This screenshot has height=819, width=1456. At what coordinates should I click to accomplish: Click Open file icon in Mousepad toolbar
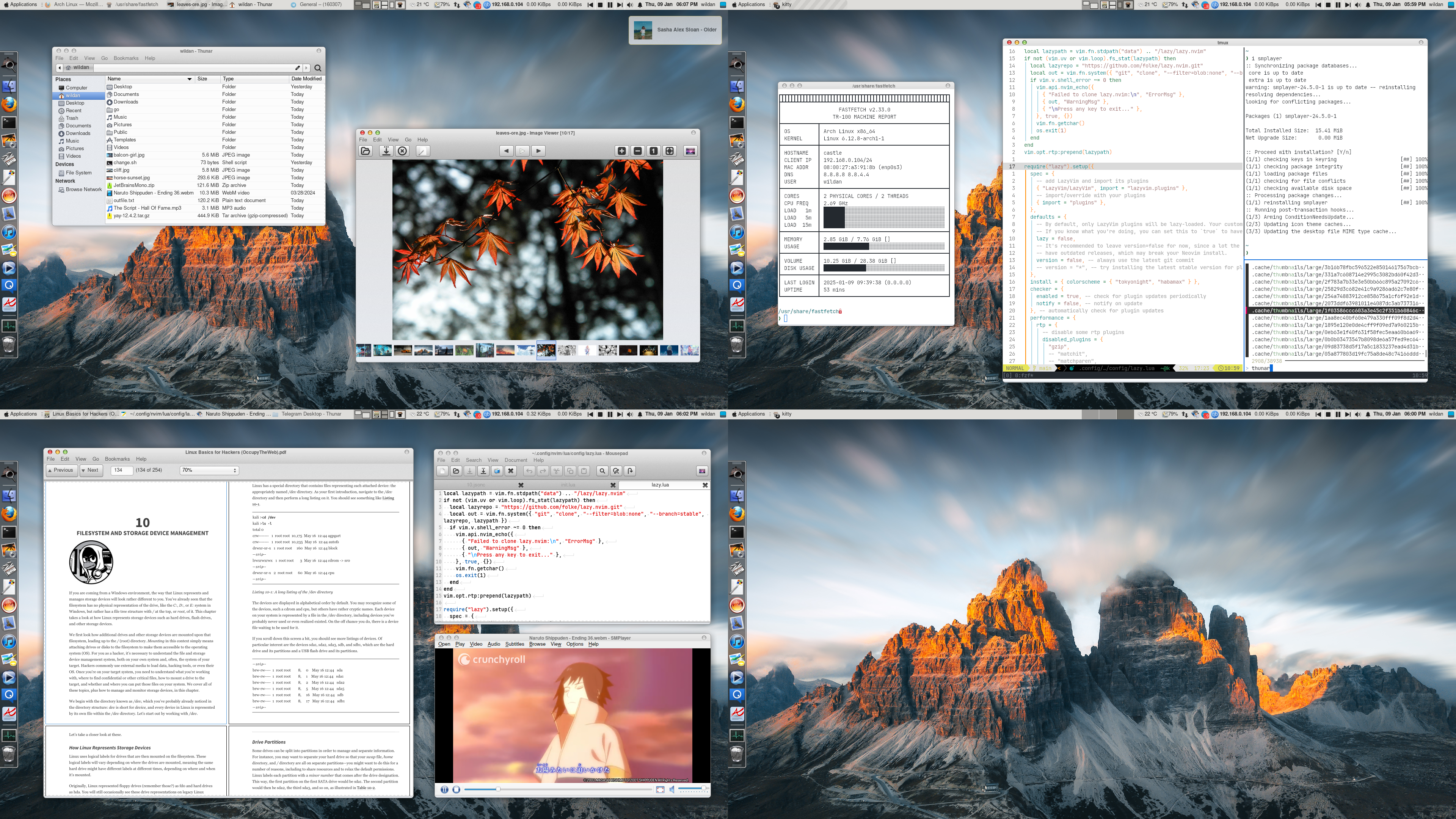click(456, 471)
